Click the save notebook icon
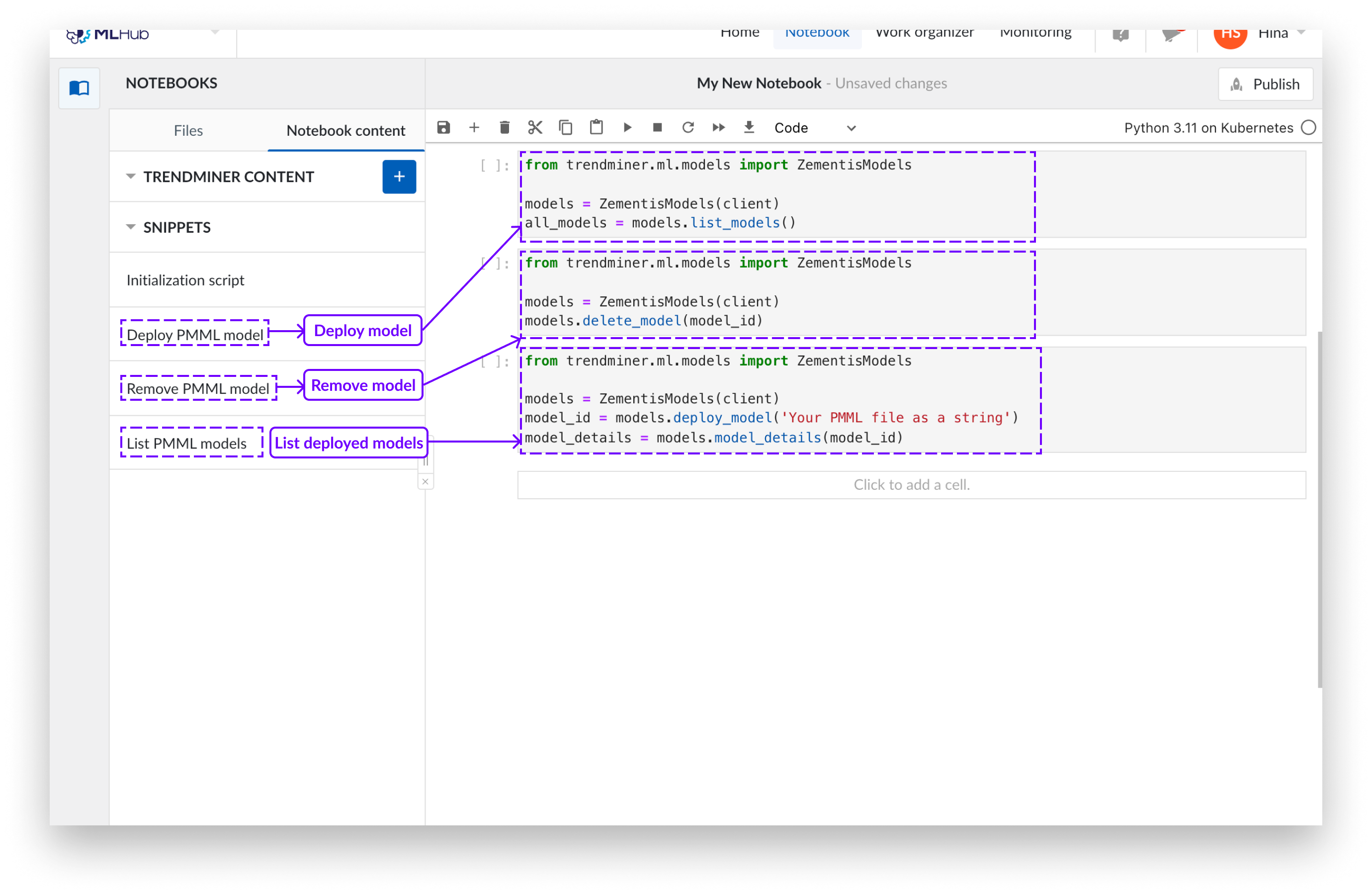The image size is (1372, 895). pos(443,127)
